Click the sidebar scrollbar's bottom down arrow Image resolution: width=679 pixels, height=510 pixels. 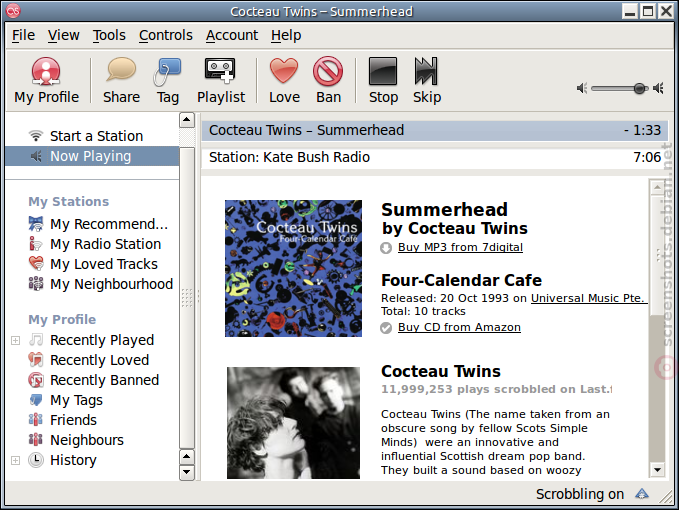(x=187, y=472)
